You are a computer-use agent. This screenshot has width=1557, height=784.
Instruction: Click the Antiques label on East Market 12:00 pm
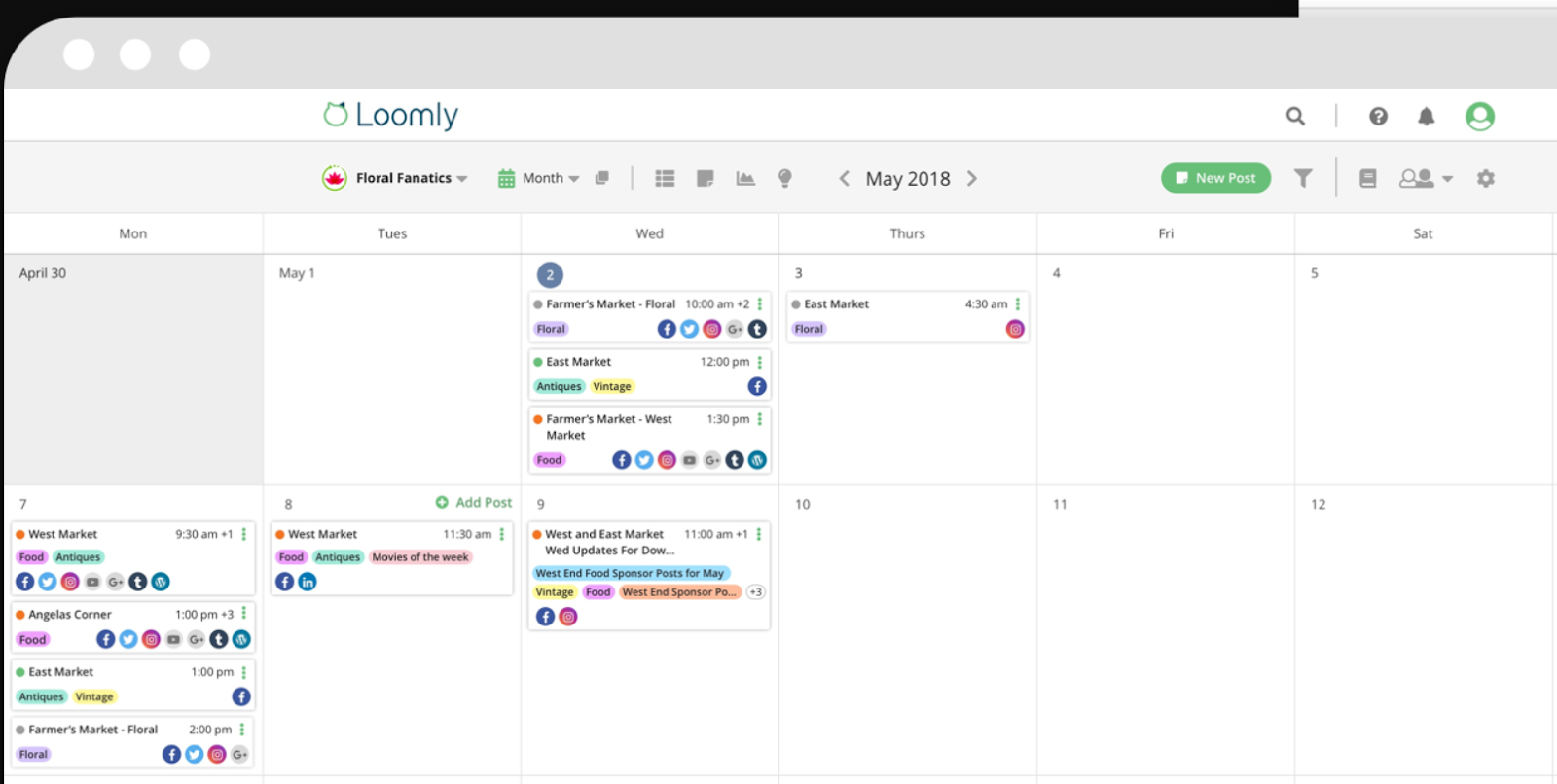[x=560, y=386]
